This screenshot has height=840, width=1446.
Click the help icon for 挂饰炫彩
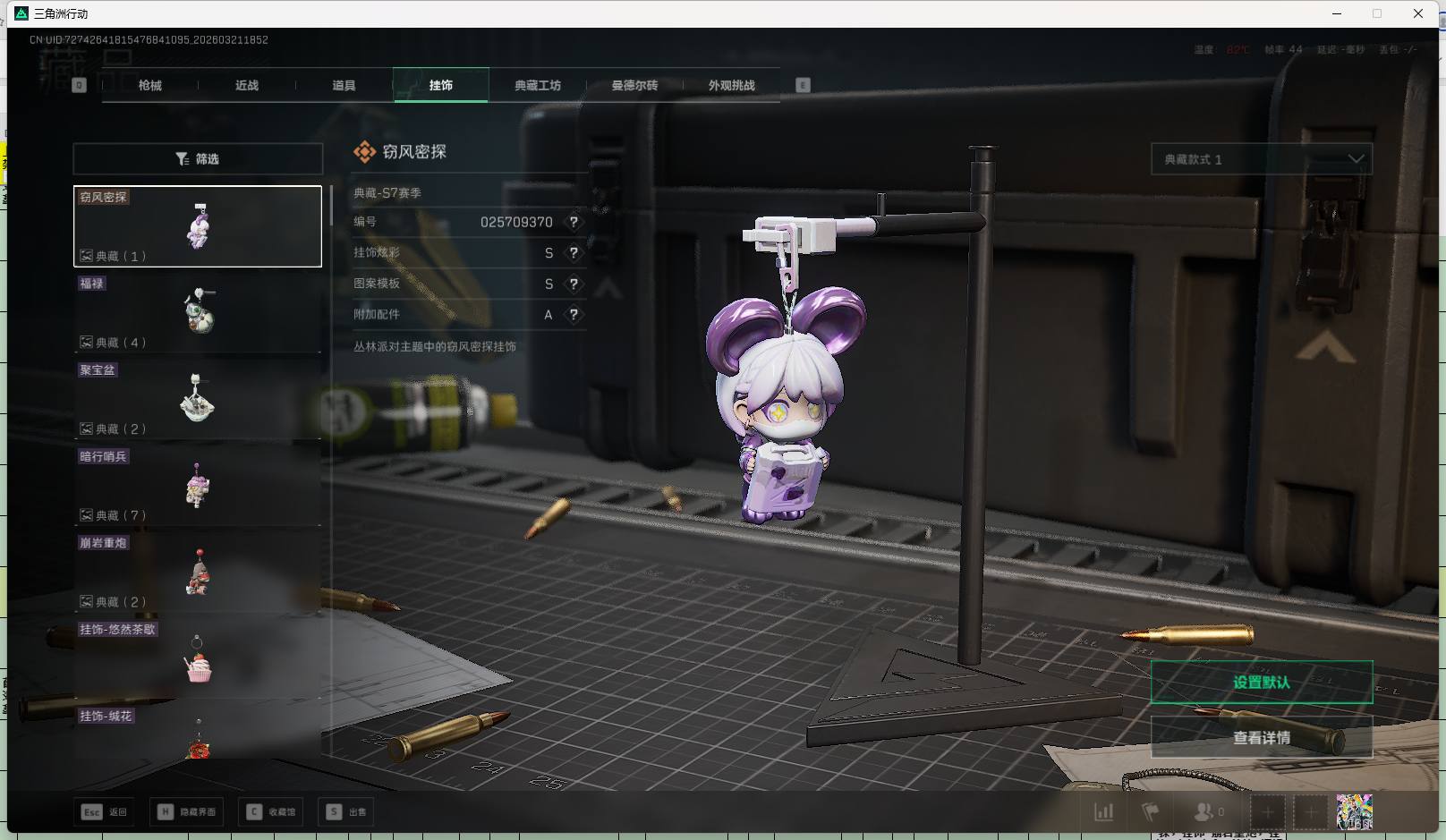pyautogui.click(x=574, y=253)
